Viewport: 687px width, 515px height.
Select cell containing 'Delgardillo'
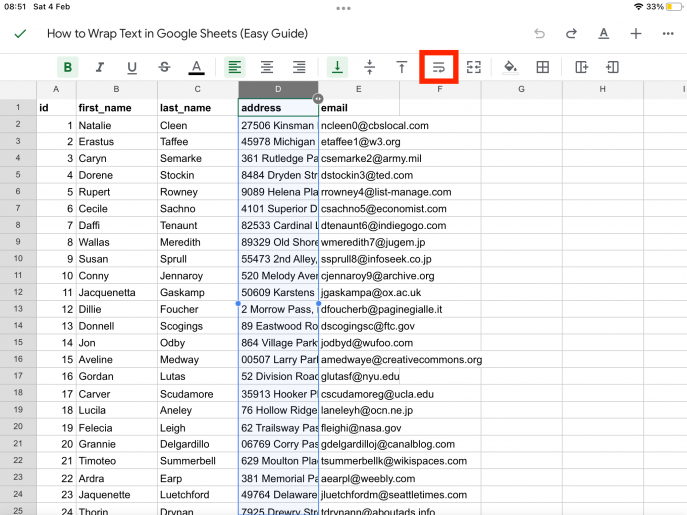(198, 444)
